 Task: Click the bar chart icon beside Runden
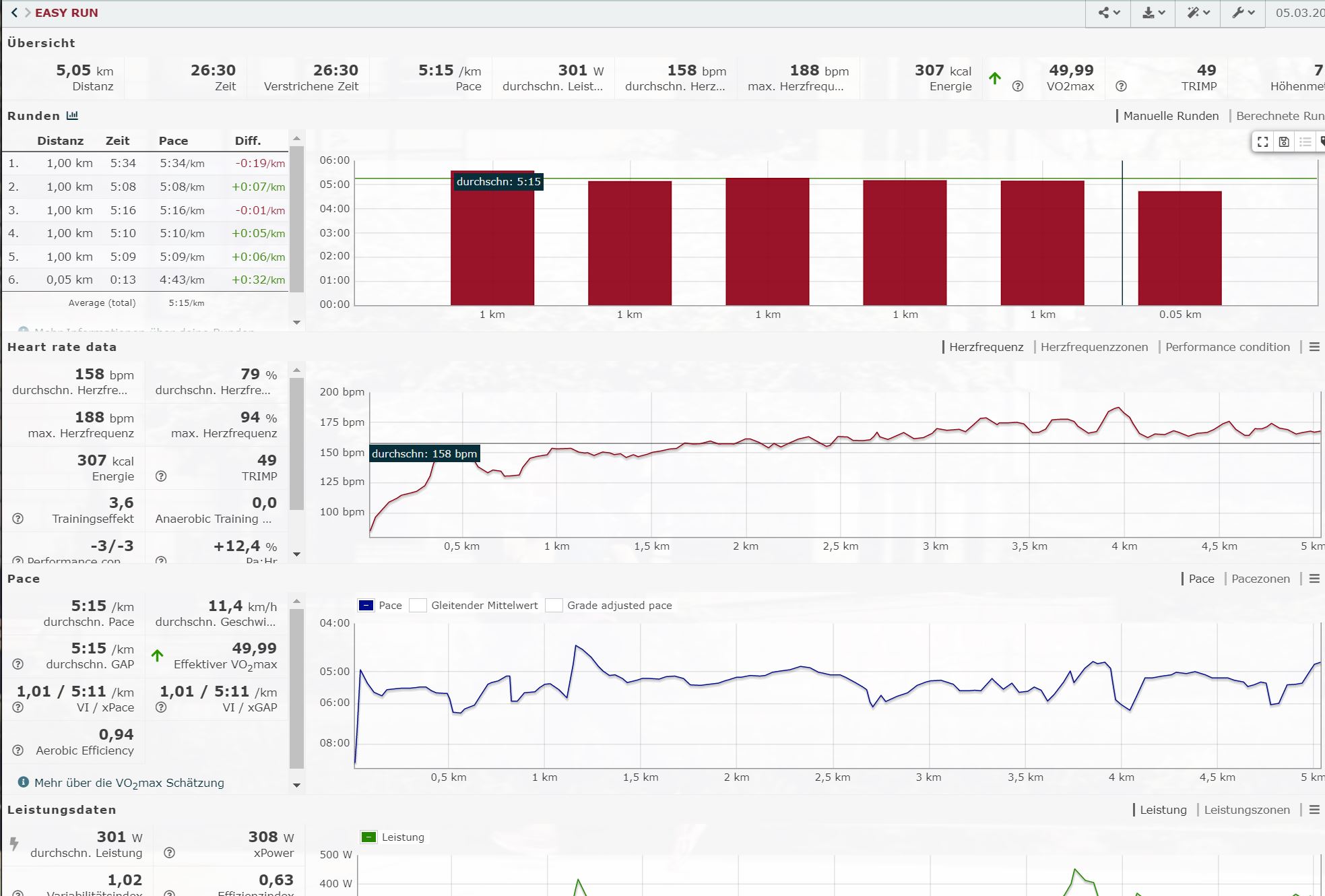coord(72,116)
